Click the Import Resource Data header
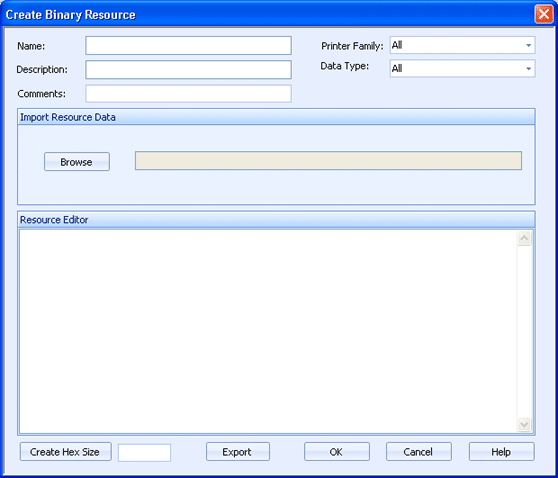The image size is (558, 478). [x=276, y=117]
